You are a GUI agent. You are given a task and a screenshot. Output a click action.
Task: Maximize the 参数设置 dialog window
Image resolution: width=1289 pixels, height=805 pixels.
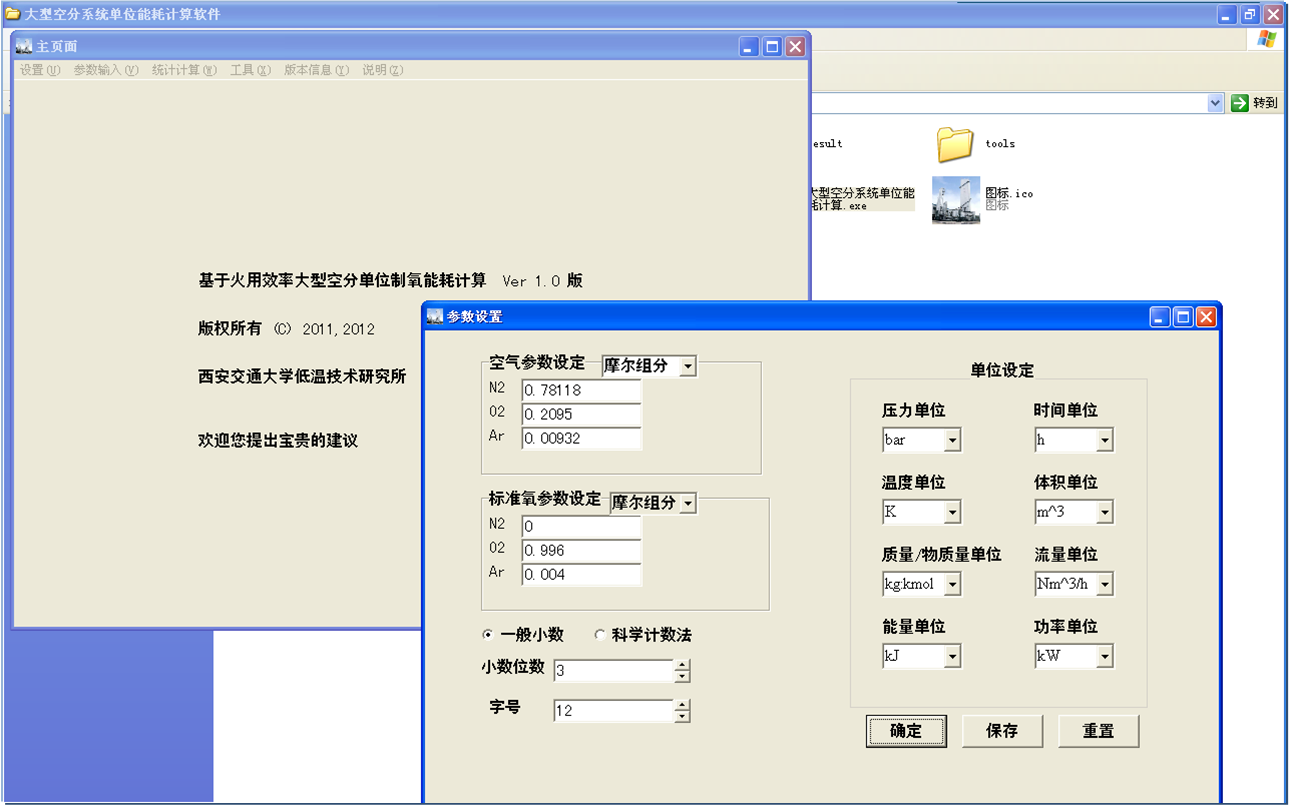pos(1183,317)
